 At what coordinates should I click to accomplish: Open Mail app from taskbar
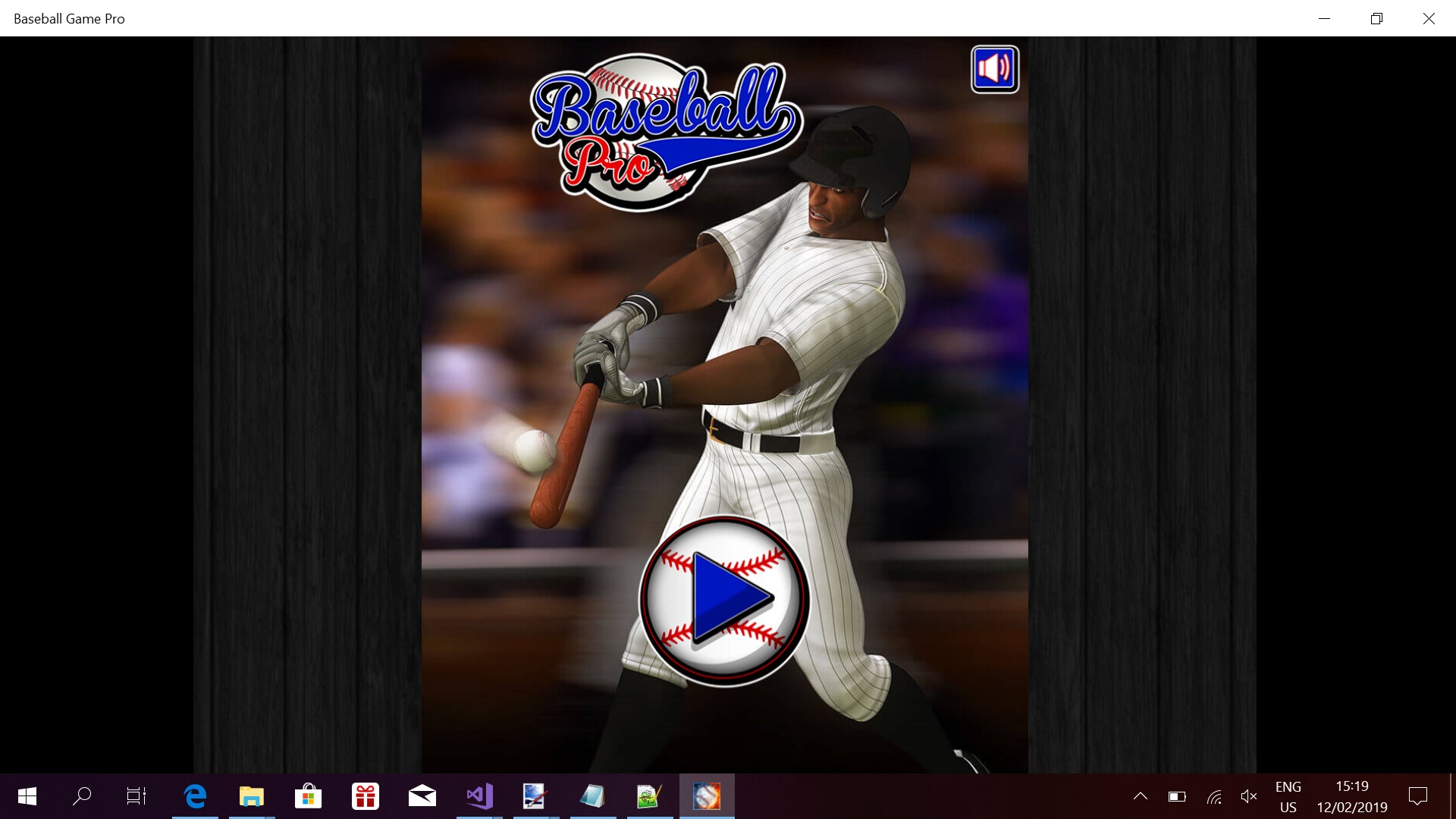tap(422, 796)
